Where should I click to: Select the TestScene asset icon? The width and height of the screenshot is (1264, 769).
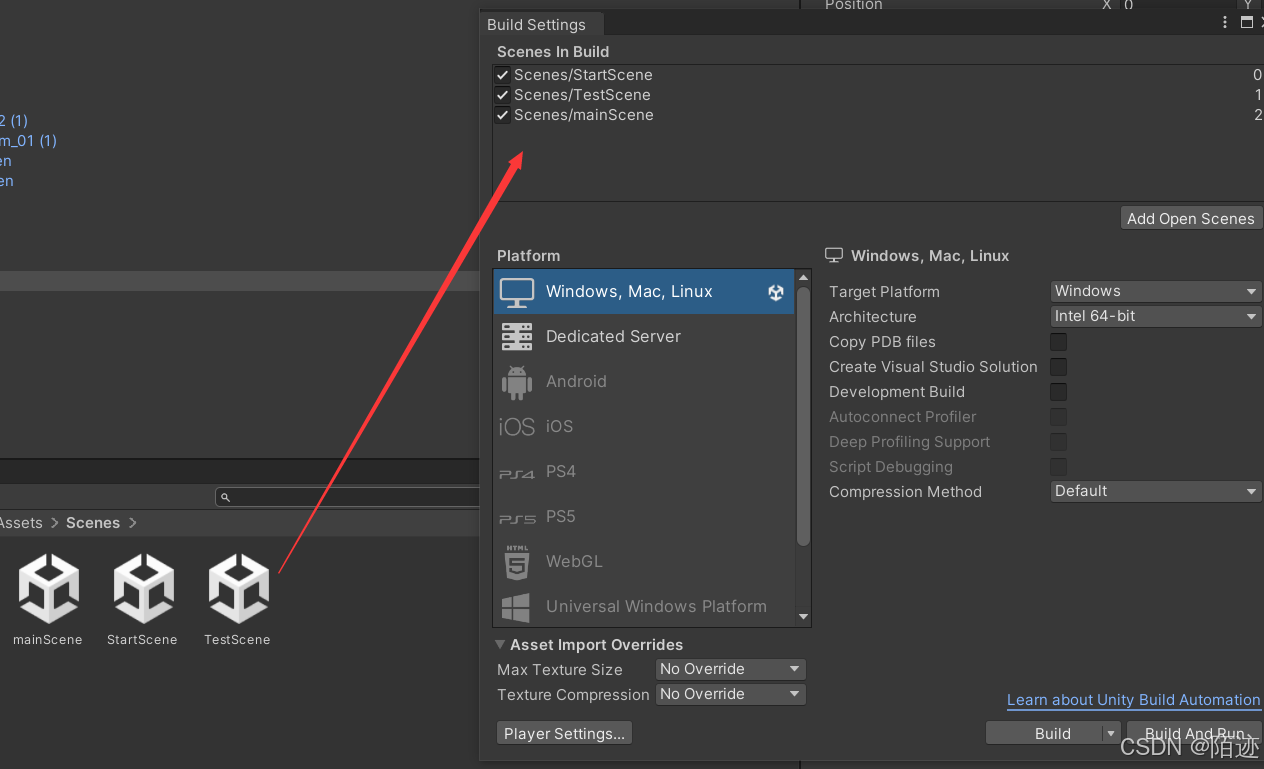(x=238, y=588)
